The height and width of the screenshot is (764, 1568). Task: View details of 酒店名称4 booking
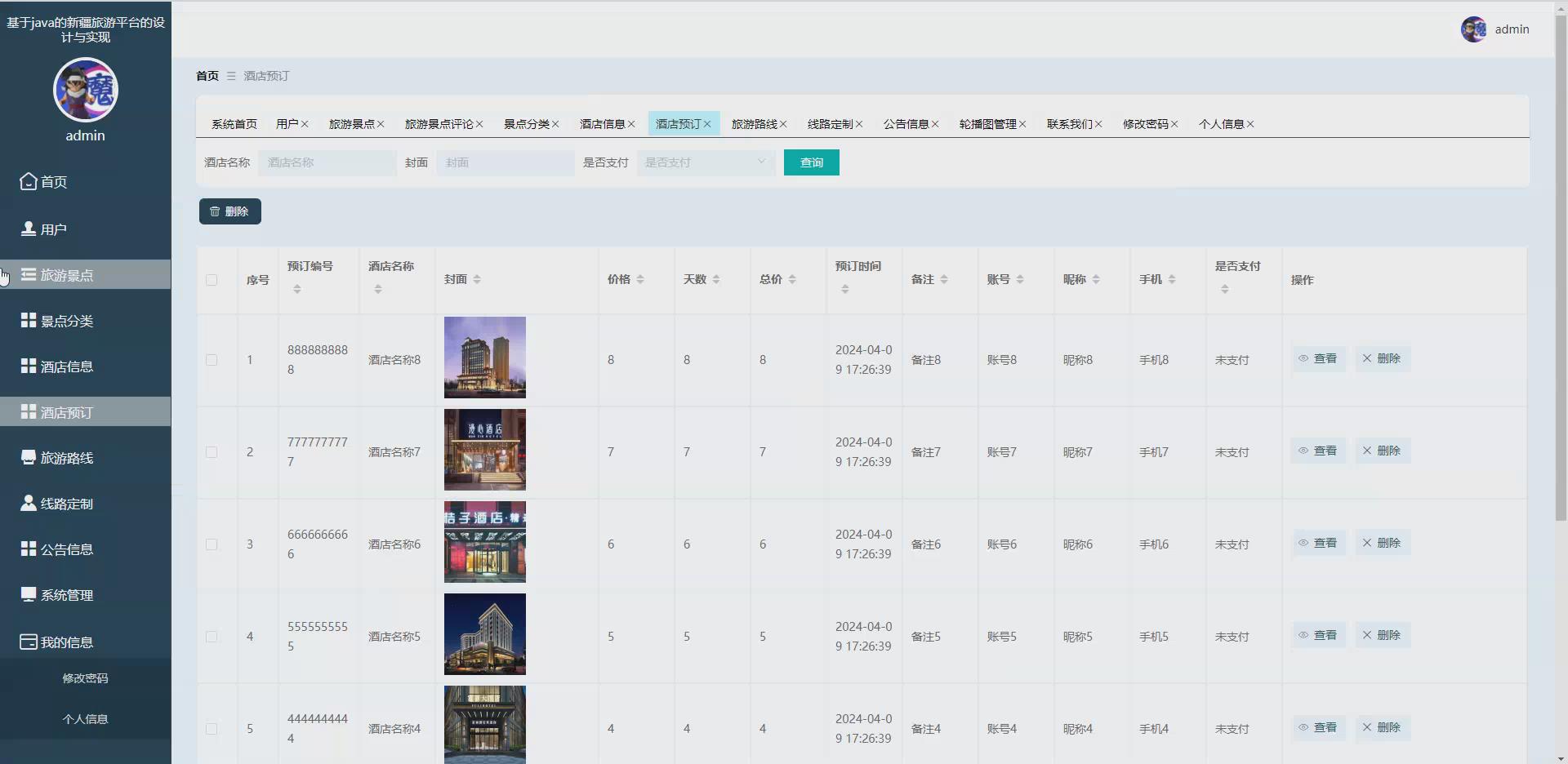1318,727
